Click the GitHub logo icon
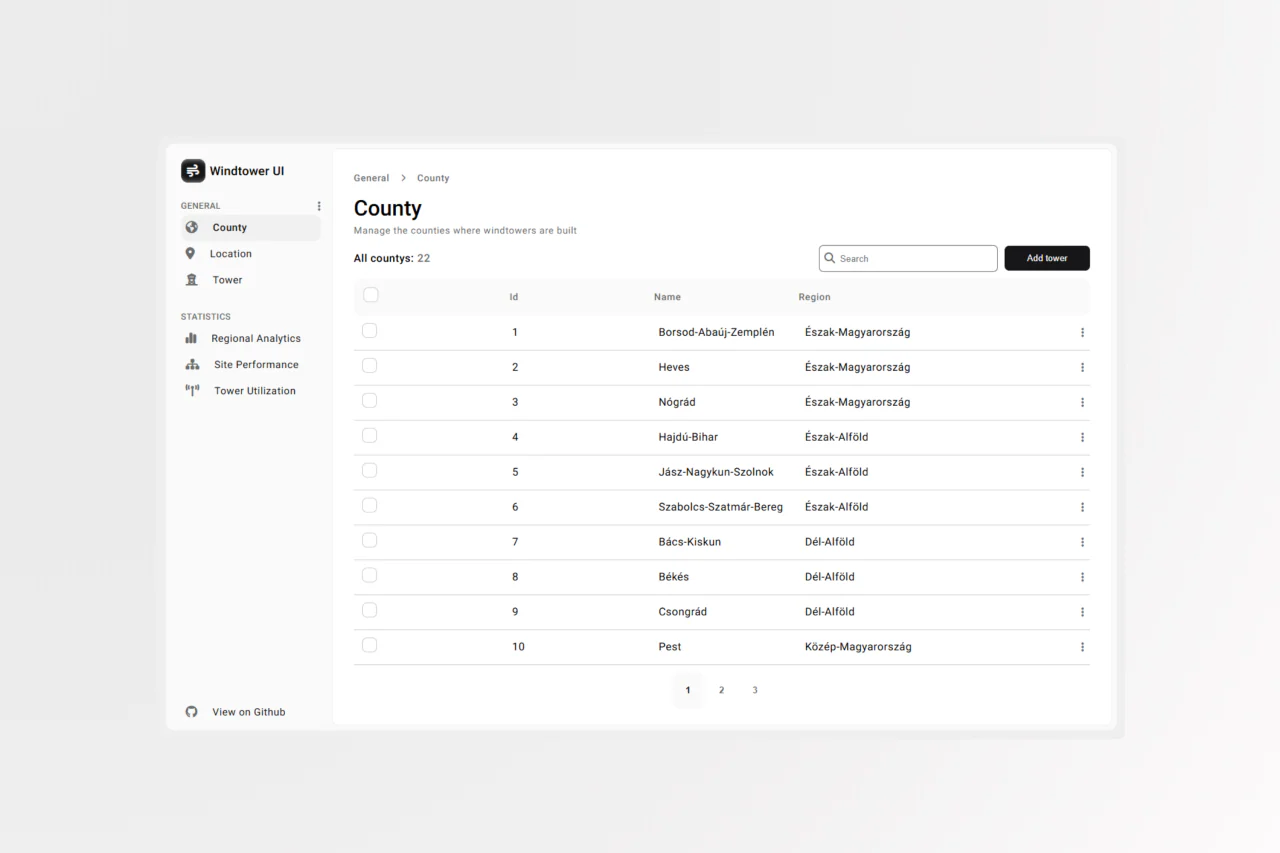1280x853 pixels. (x=191, y=712)
